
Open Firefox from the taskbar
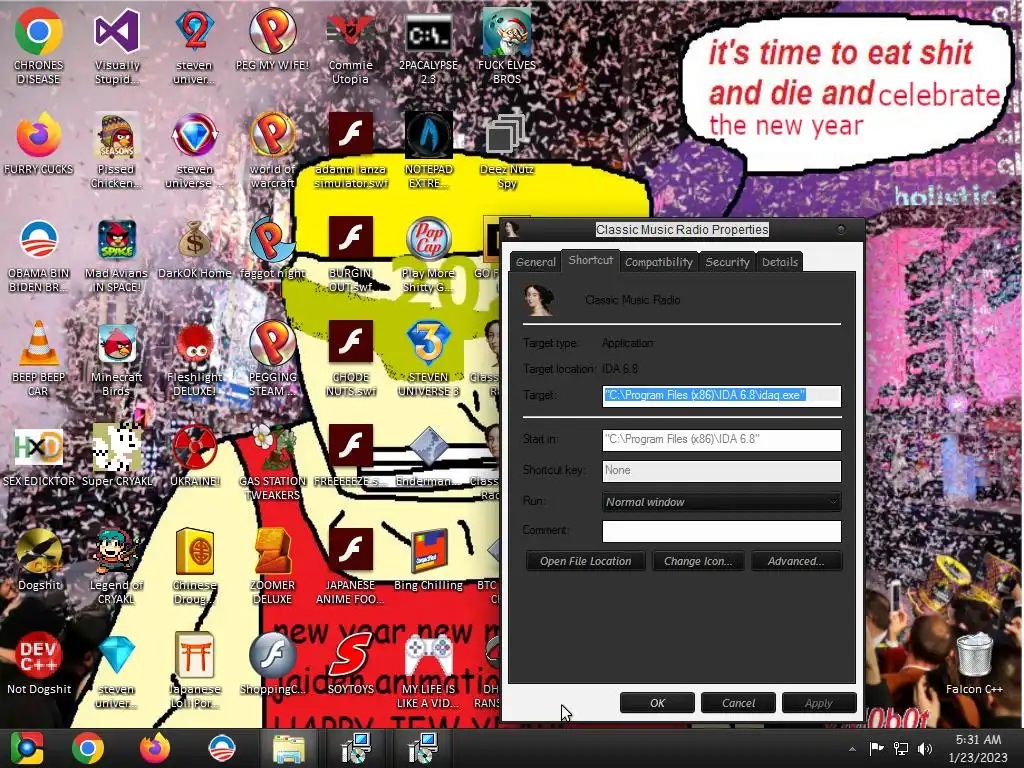point(155,748)
